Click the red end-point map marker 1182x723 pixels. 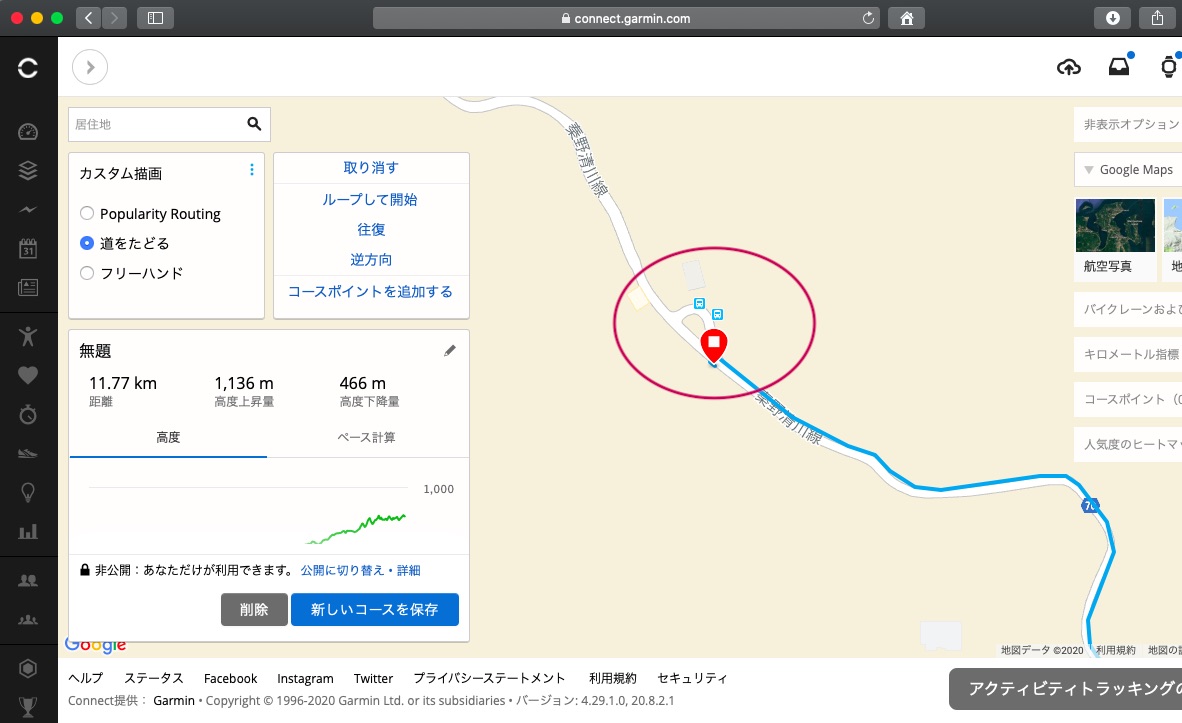coord(714,345)
